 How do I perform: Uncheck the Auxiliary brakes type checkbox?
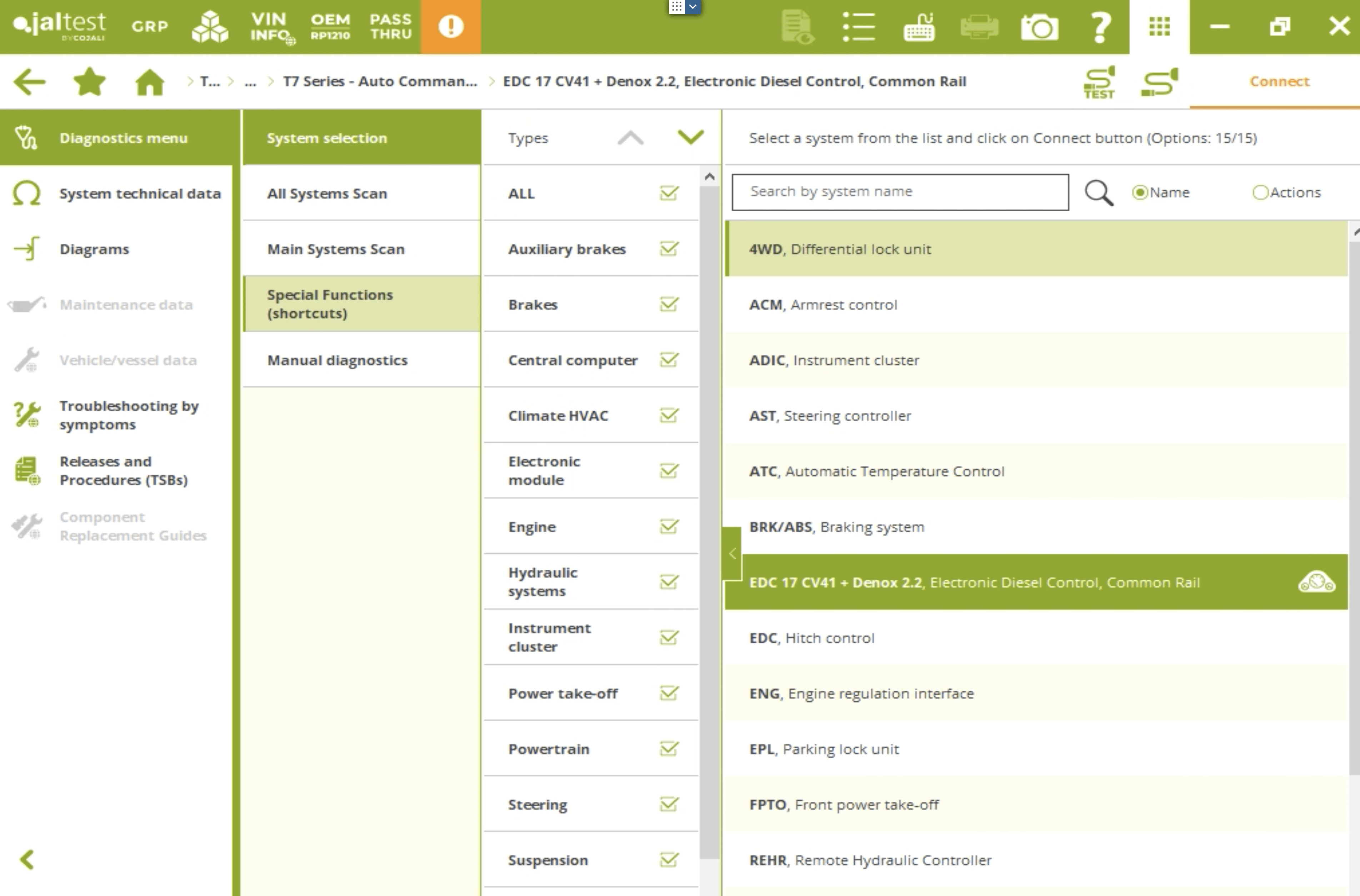(668, 249)
